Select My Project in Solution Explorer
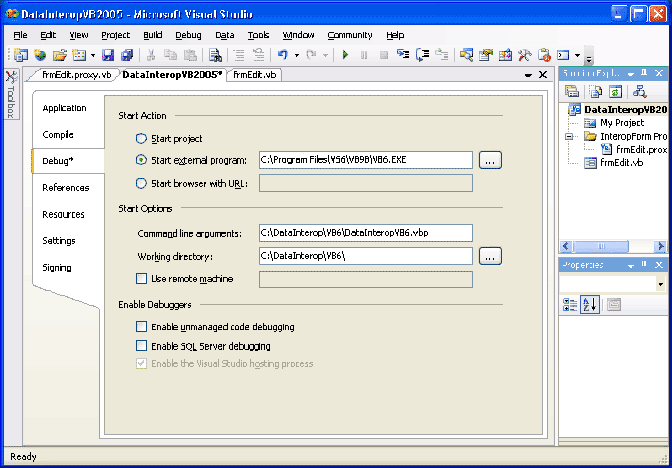The height and width of the screenshot is (468, 672). point(622,123)
